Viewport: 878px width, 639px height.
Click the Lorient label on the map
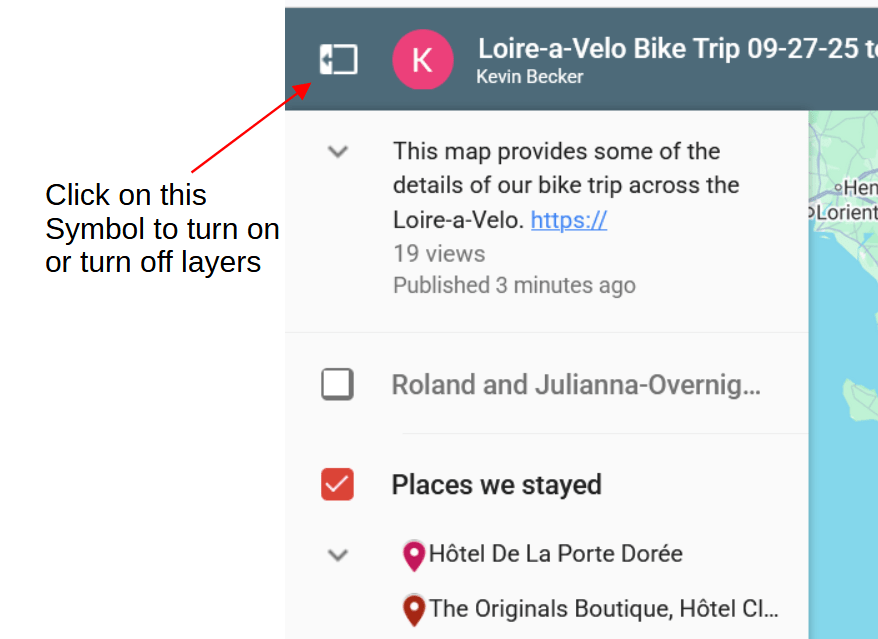click(846, 212)
